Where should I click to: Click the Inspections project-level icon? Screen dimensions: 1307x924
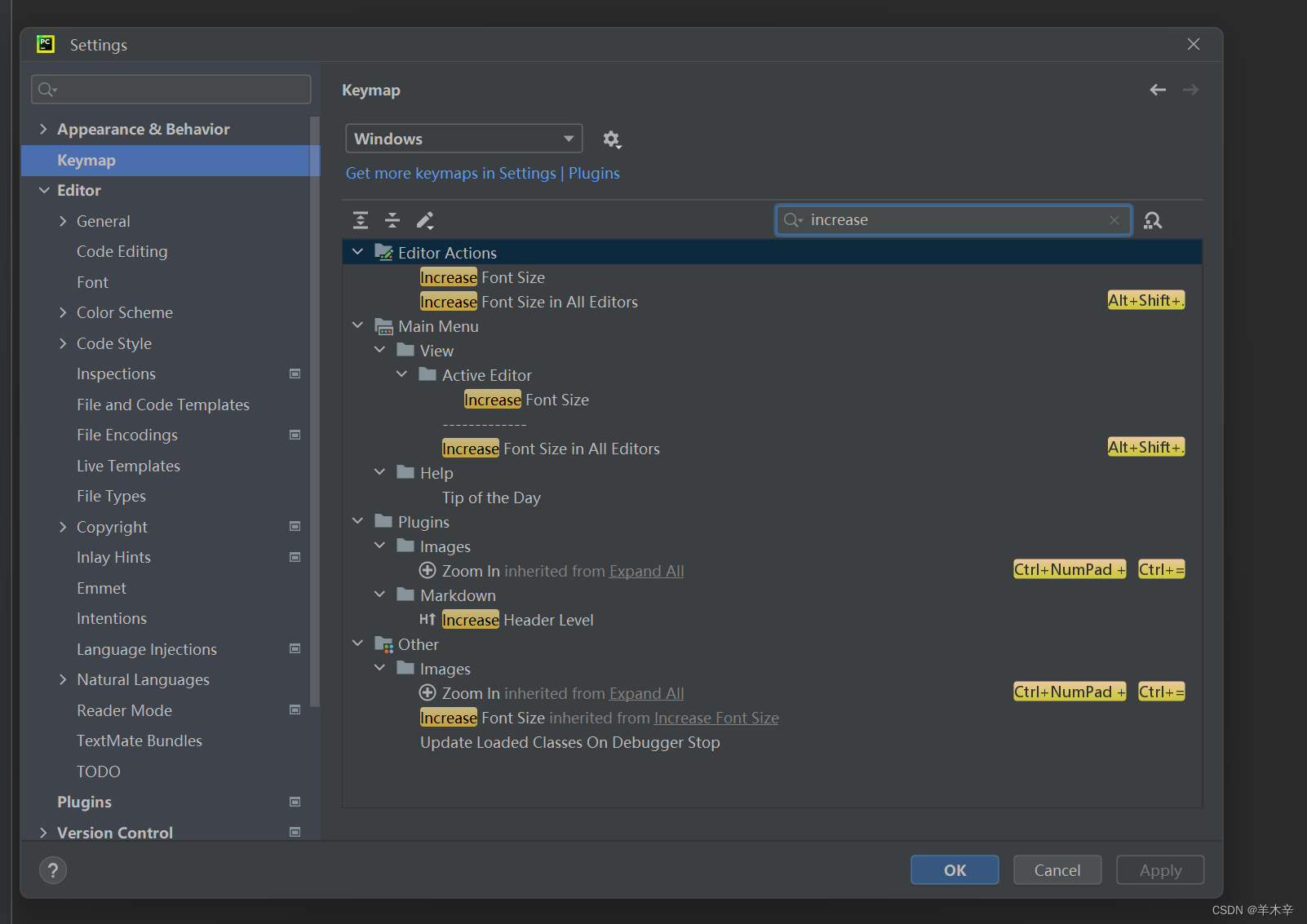pyautogui.click(x=295, y=374)
